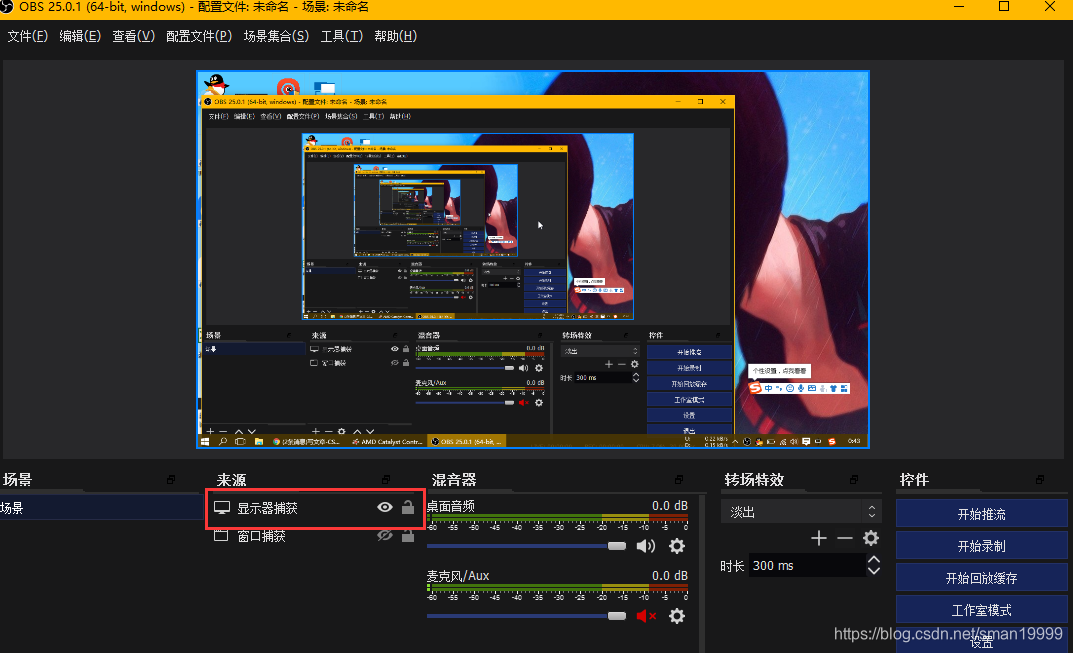This screenshot has height=653, width=1073.
Task: Click the 桌面音频 0.0 dB value
Action: [670, 506]
